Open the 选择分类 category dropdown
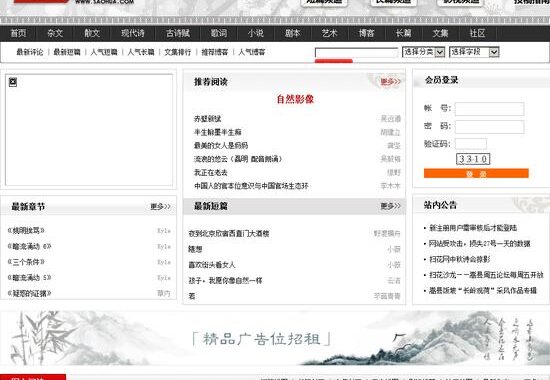The width and height of the screenshot is (550, 380). pos(423,52)
